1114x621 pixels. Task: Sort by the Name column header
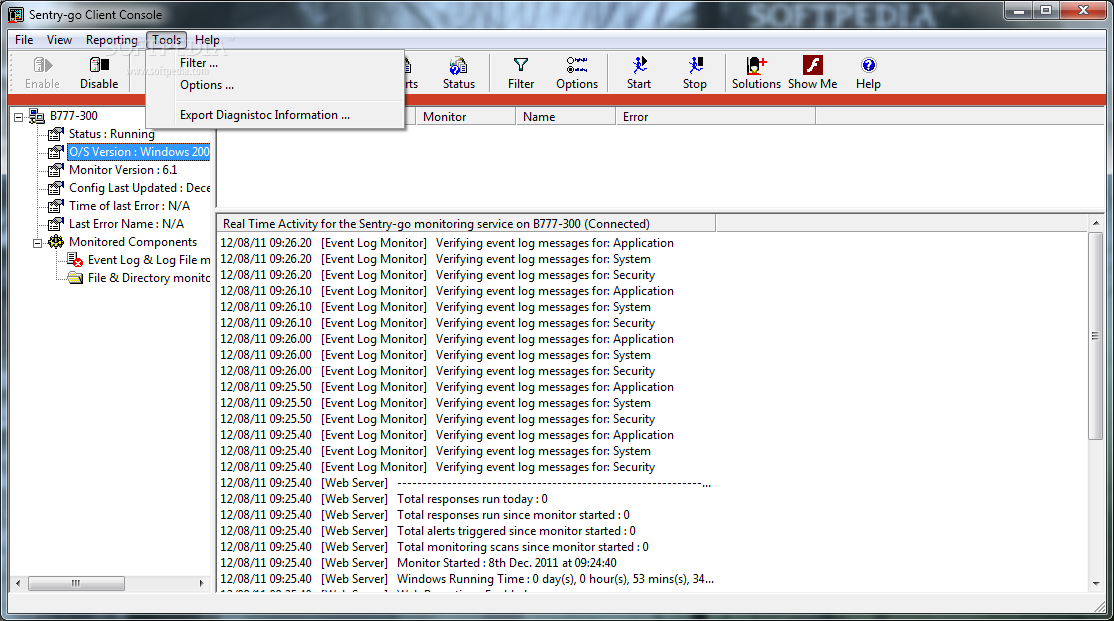[x=566, y=117]
